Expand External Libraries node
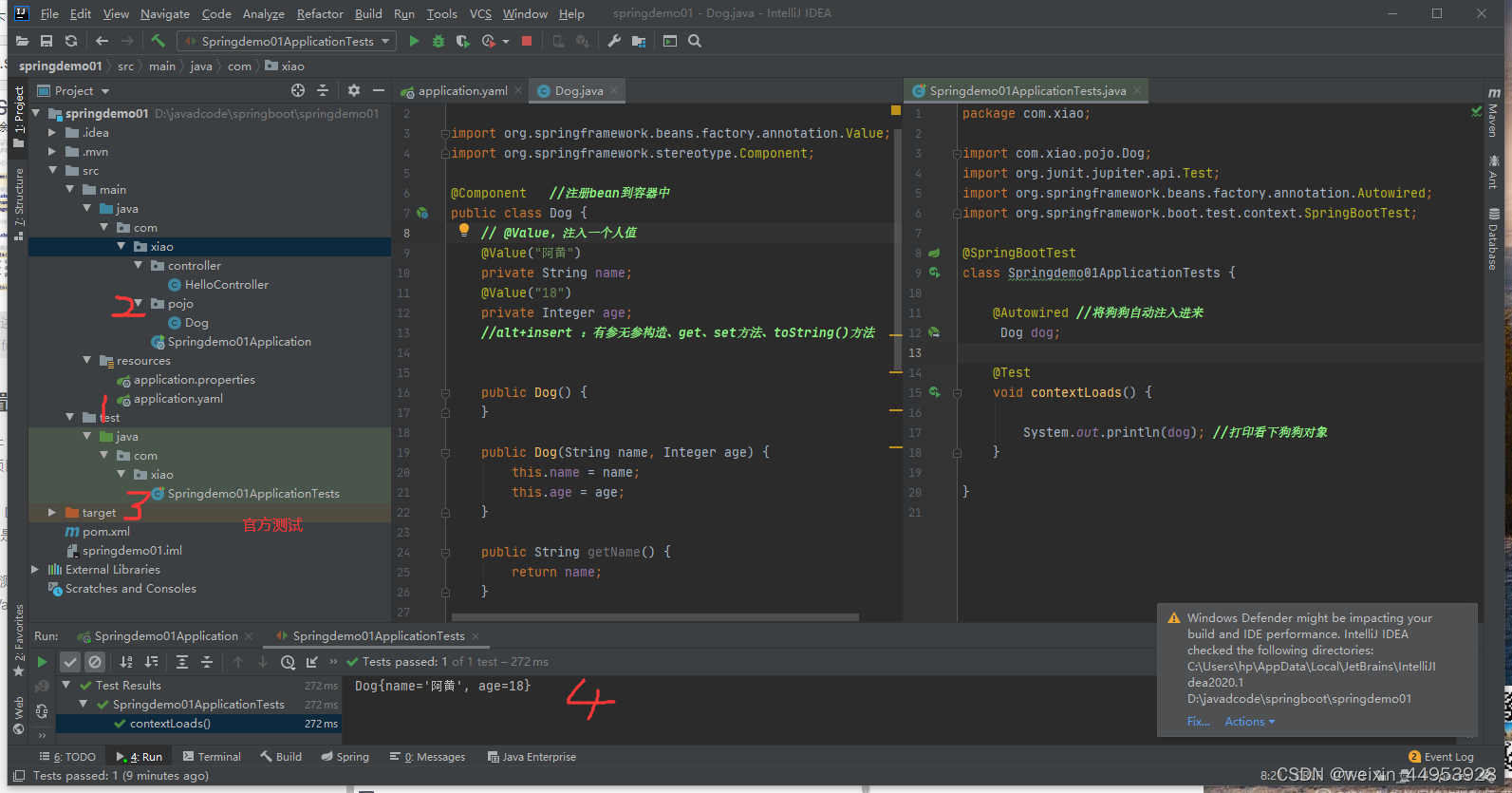 [x=35, y=570]
